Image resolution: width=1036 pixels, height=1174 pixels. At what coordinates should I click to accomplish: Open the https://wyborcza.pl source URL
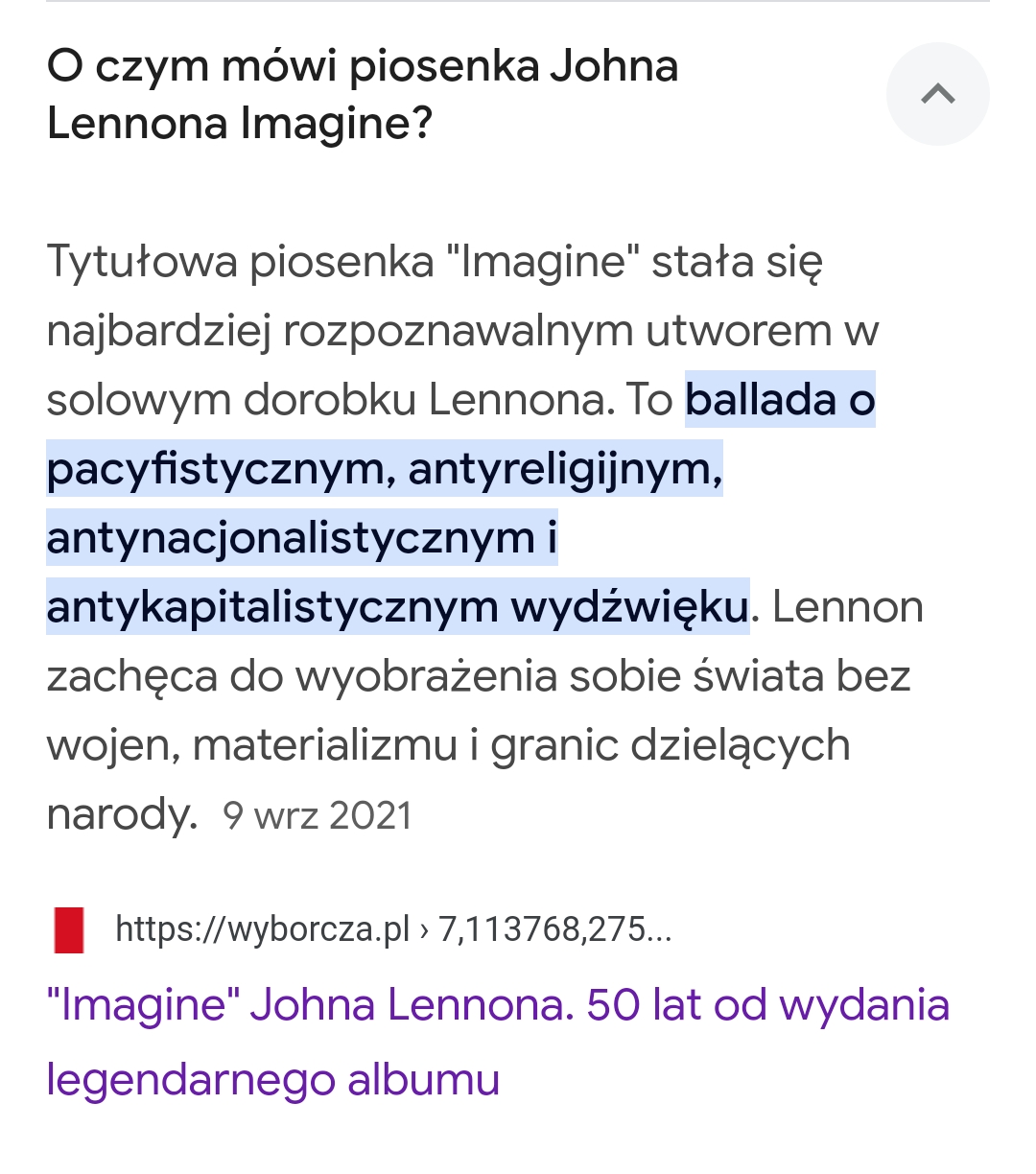(262, 929)
